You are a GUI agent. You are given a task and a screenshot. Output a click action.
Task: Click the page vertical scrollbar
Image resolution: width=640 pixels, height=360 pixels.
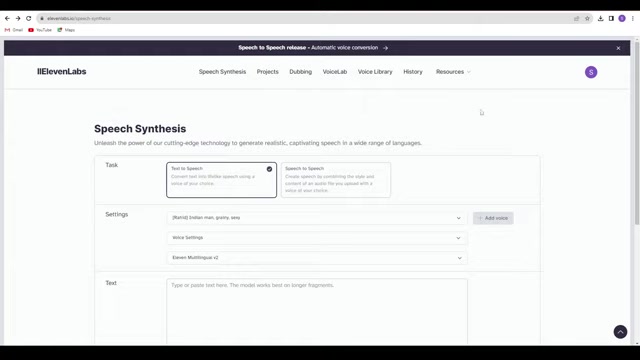[x=637, y=133]
